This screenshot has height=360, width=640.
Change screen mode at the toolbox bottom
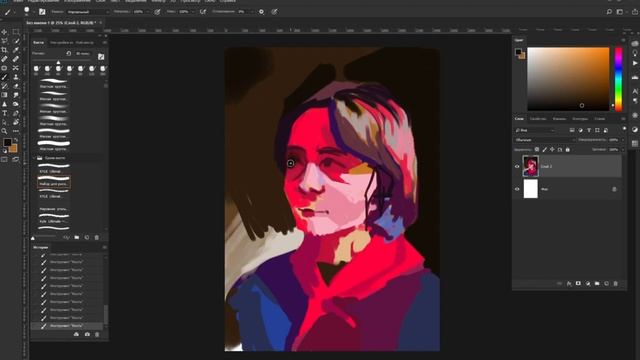(x=16, y=160)
